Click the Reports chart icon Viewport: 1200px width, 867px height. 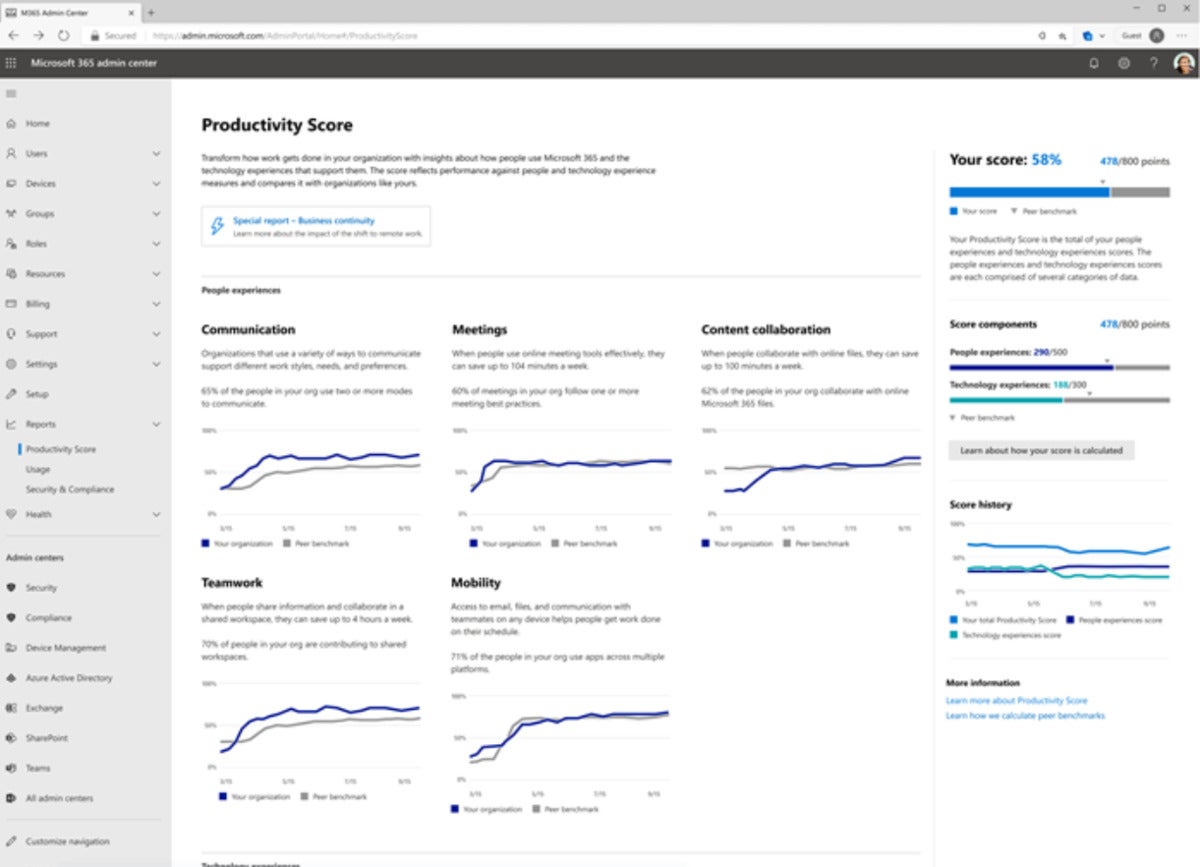tap(11, 424)
